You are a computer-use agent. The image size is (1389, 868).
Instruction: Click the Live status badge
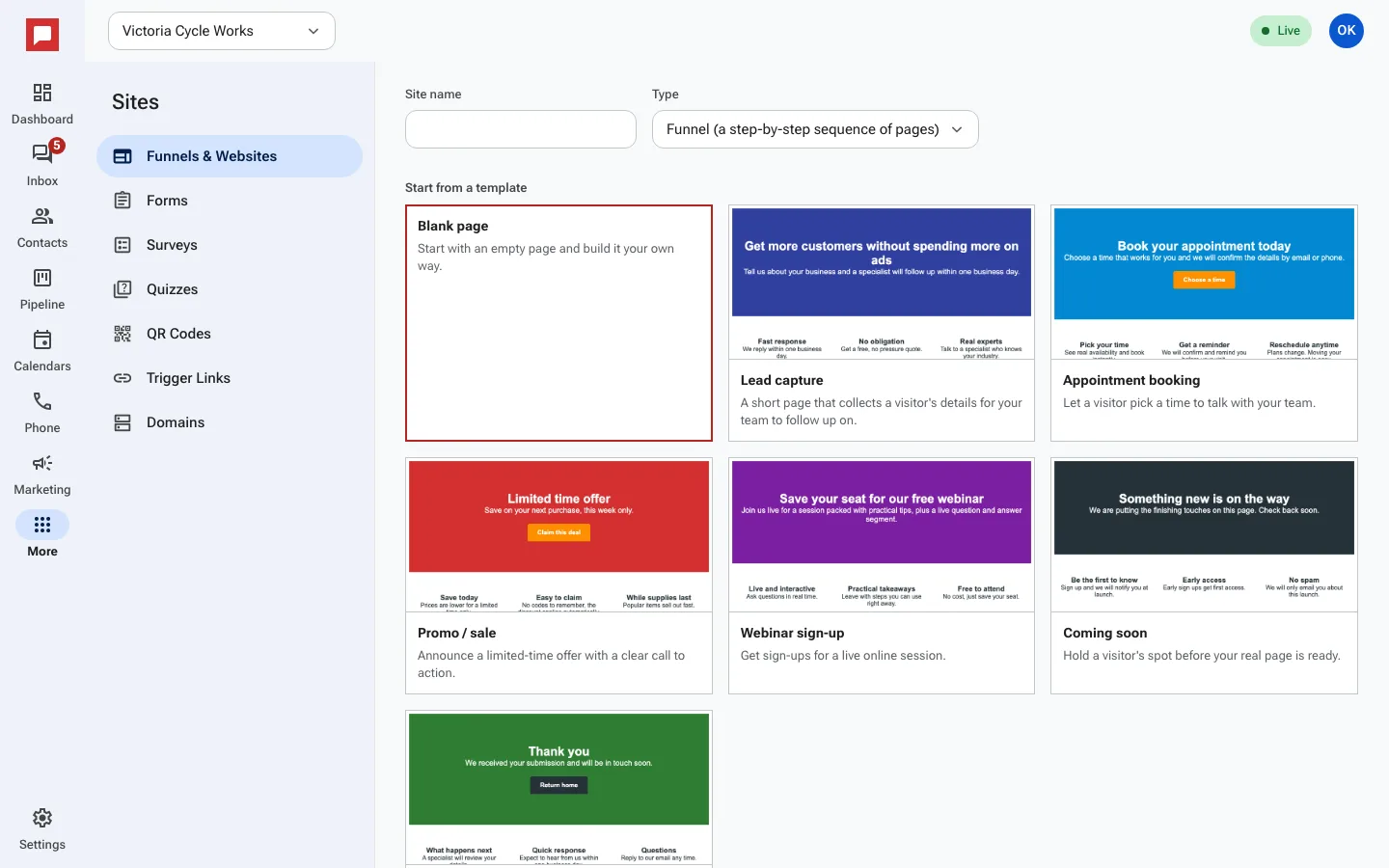pos(1281,31)
